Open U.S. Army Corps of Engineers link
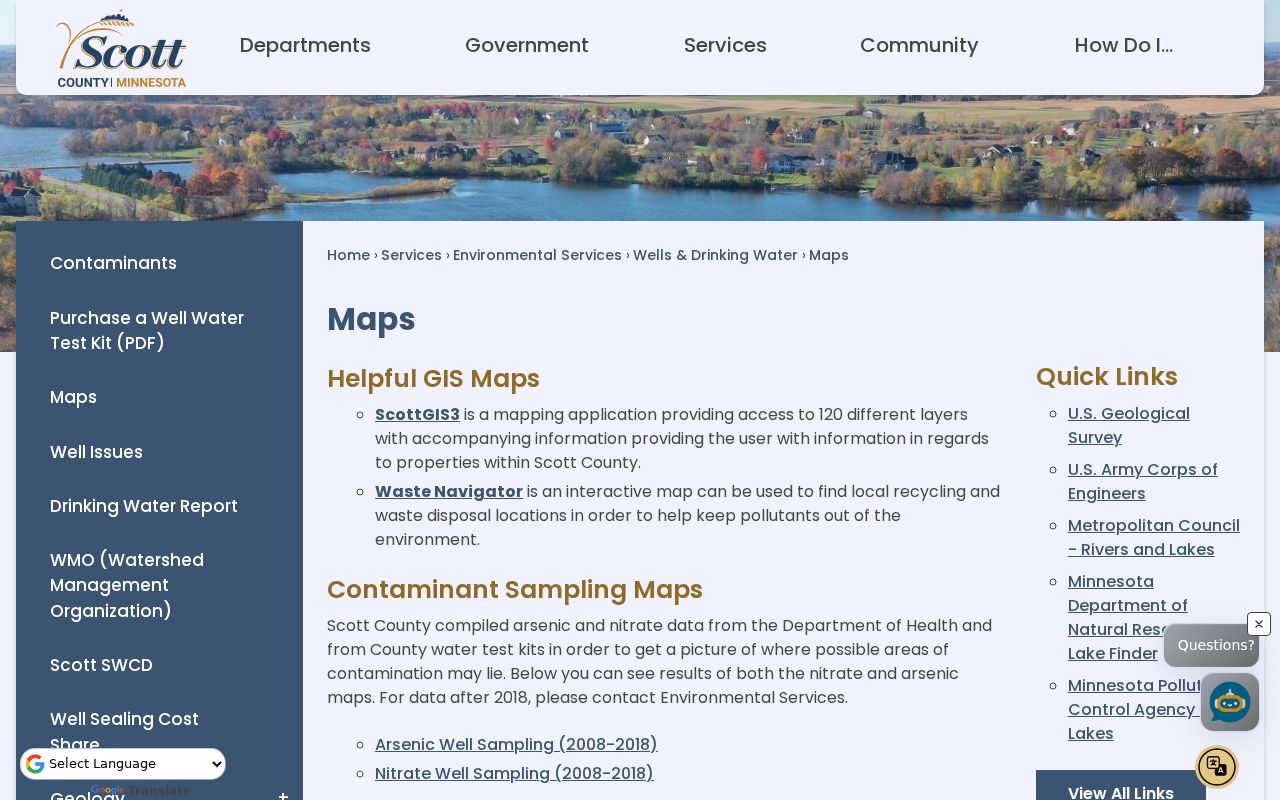The width and height of the screenshot is (1280, 800). click(1143, 481)
